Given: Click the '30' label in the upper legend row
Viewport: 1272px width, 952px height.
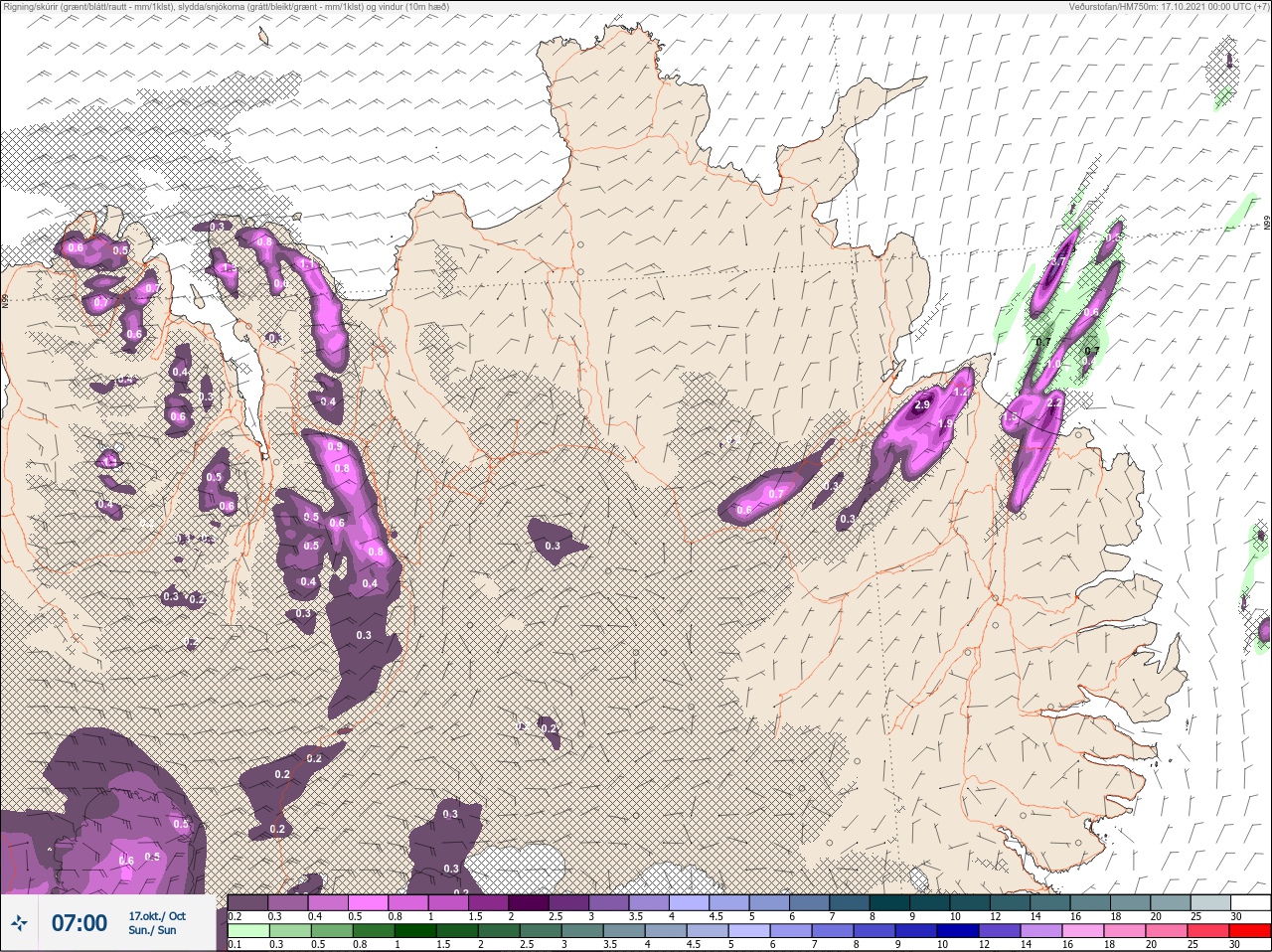Looking at the screenshot, I should (1236, 916).
